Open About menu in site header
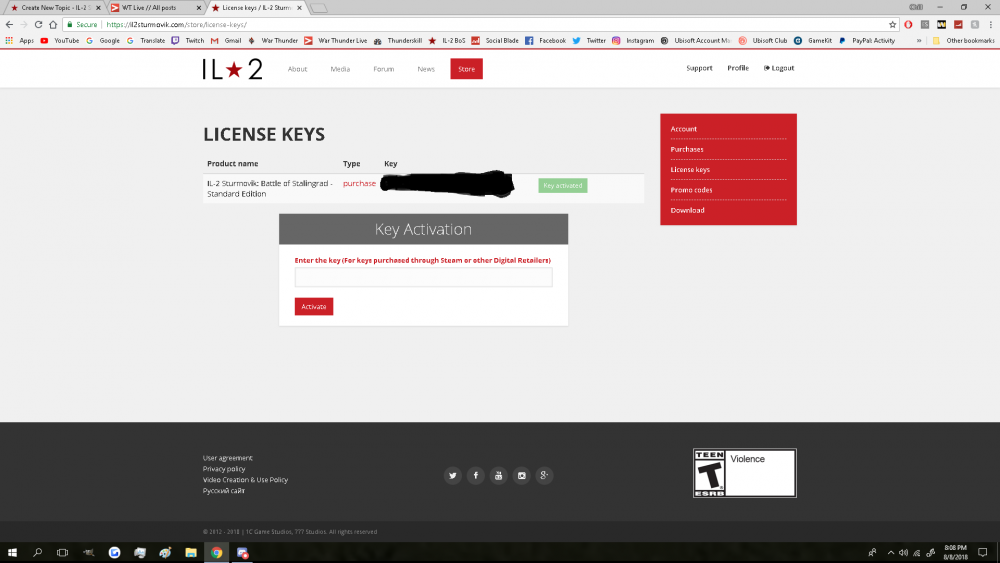Image resolution: width=1000 pixels, height=563 pixels. coord(297,69)
